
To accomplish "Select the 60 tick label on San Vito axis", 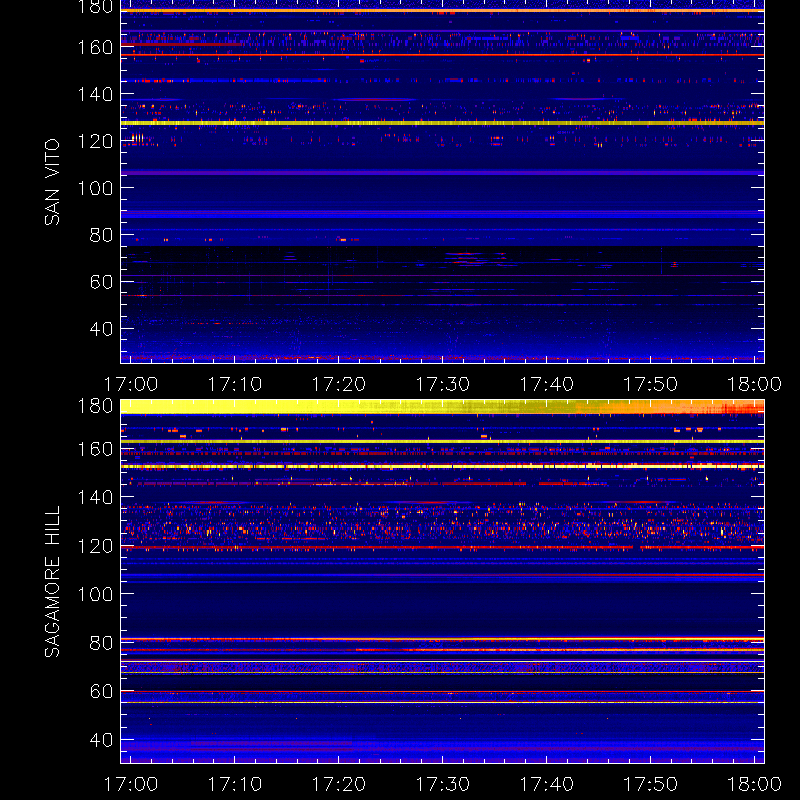I will coord(101,282).
